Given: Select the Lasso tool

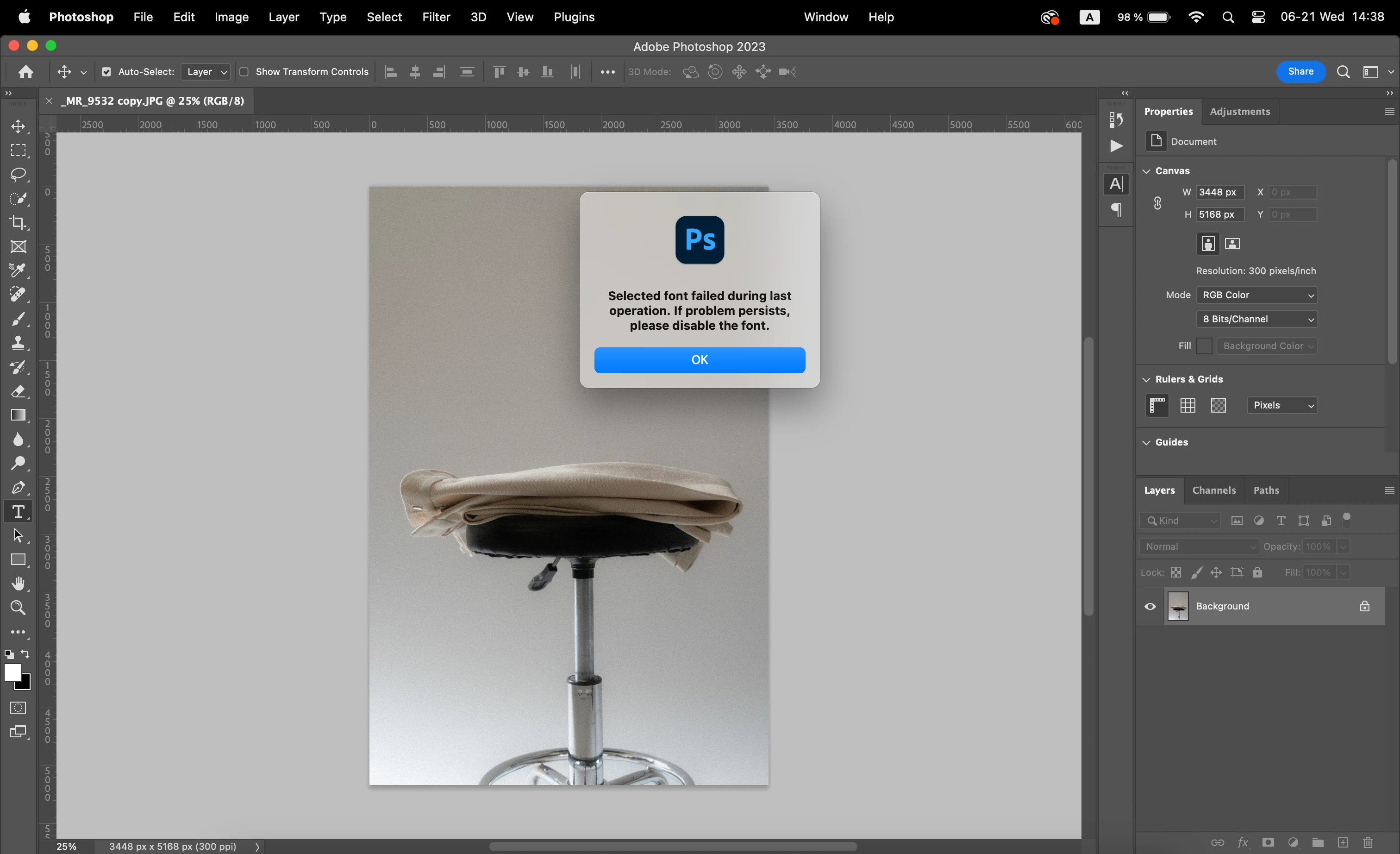Looking at the screenshot, I should coord(18,175).
